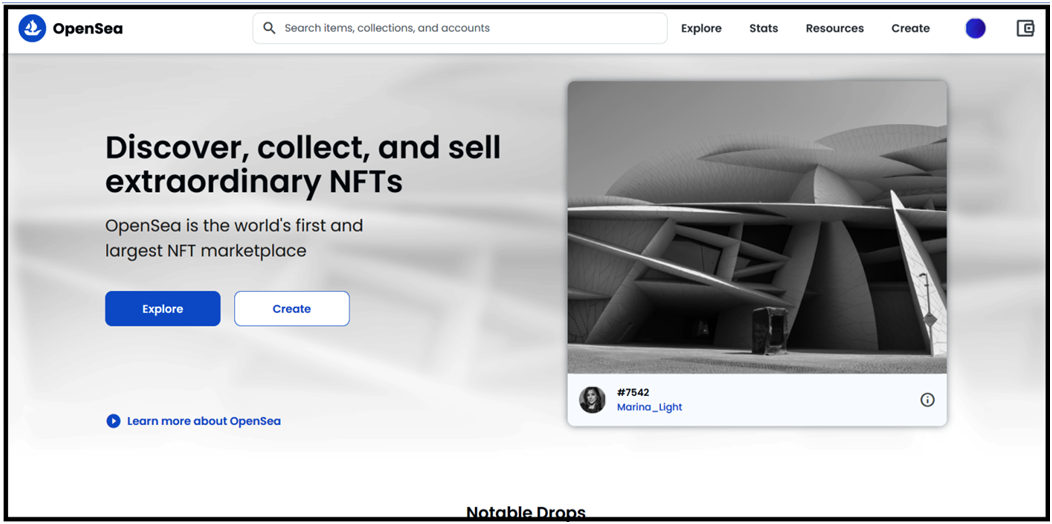Open Learn more about OpenSea link
The height and width of the screenshot is (524, 1052).
pos(204,421)
